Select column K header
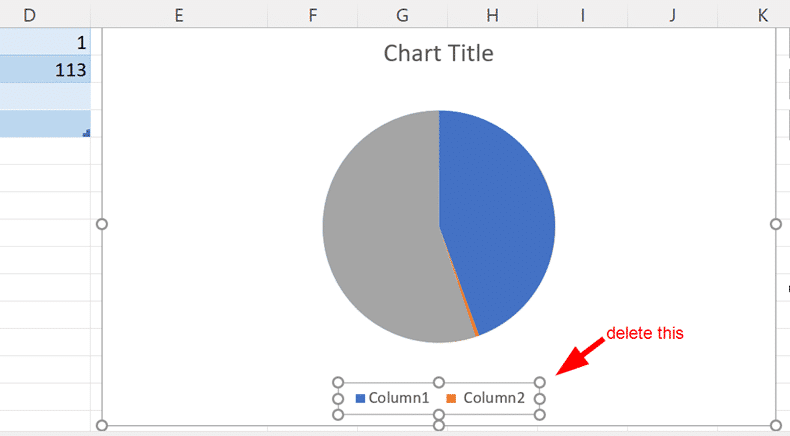The image size is (790, 436). click(763, 15)
